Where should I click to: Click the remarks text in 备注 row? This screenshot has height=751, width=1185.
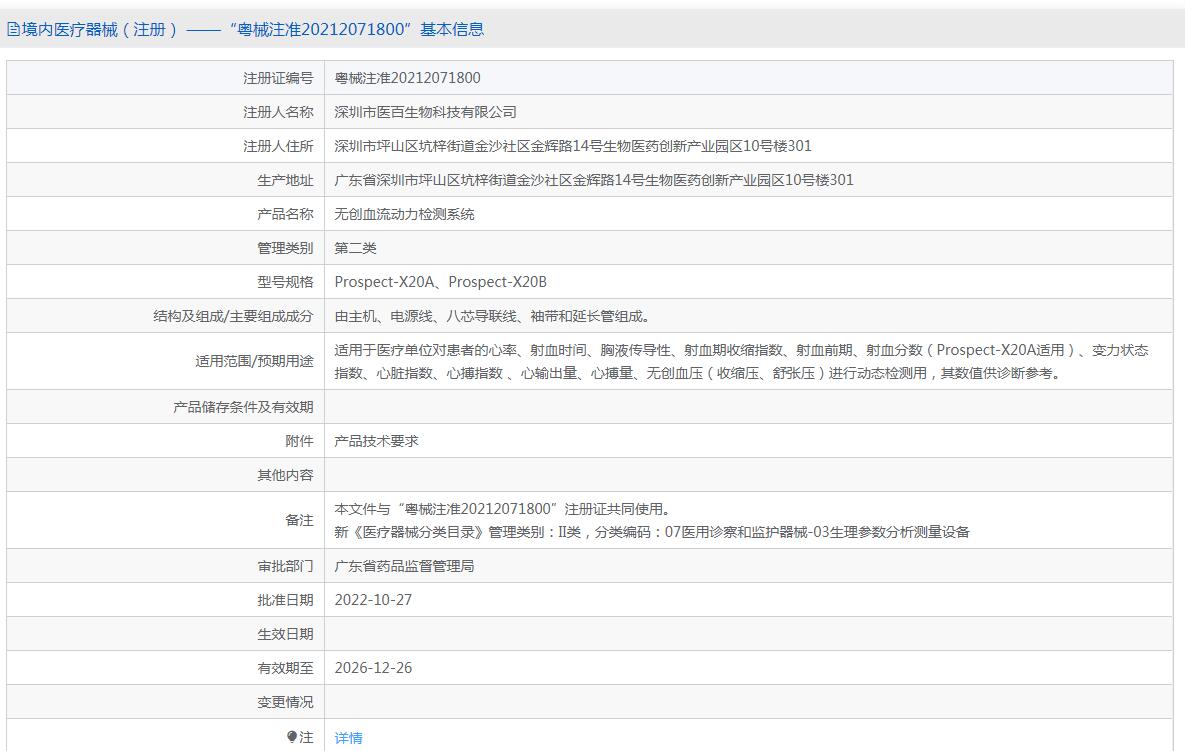click(x=651, y=520)
